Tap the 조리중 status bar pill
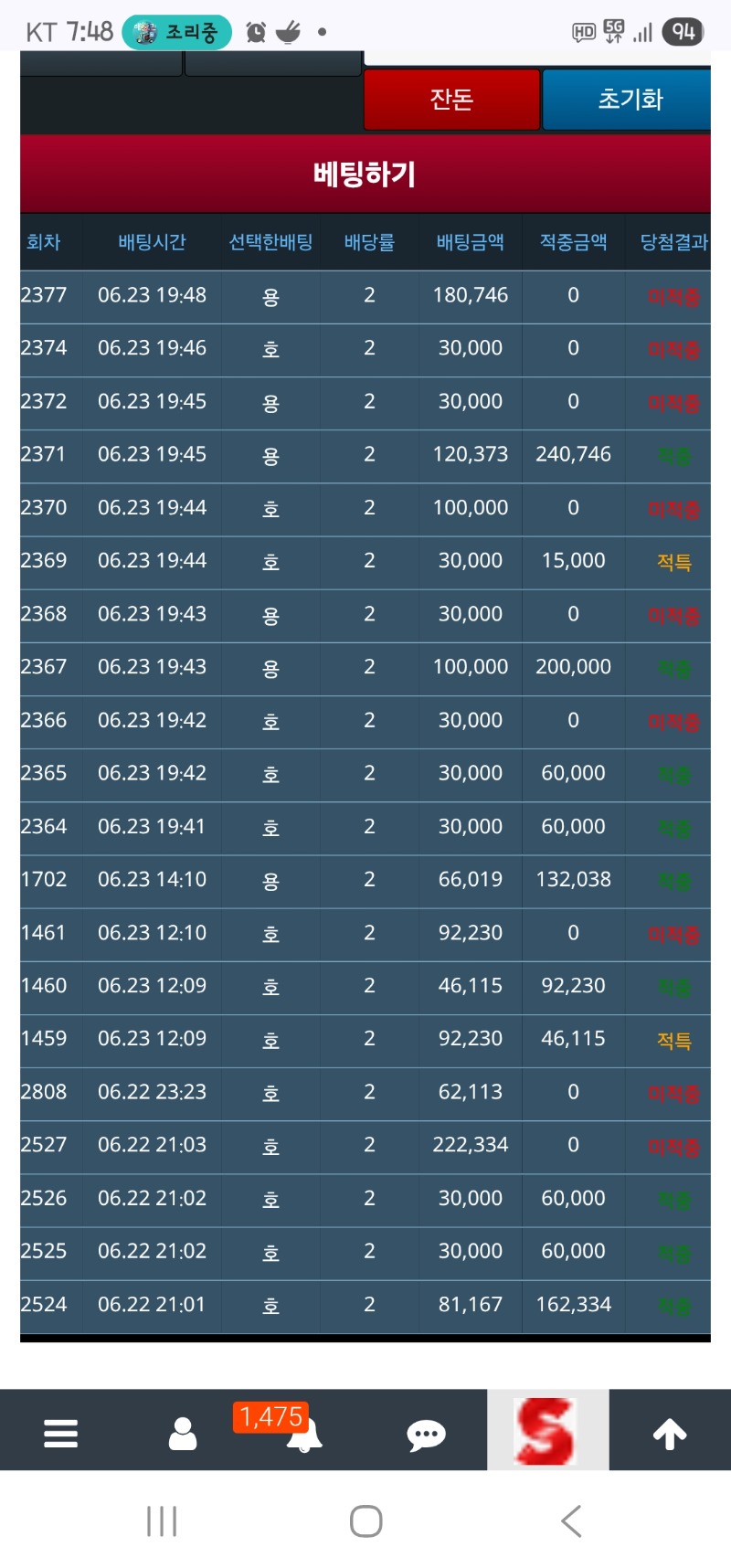731x1568 pixels. [x=177, y=33]
